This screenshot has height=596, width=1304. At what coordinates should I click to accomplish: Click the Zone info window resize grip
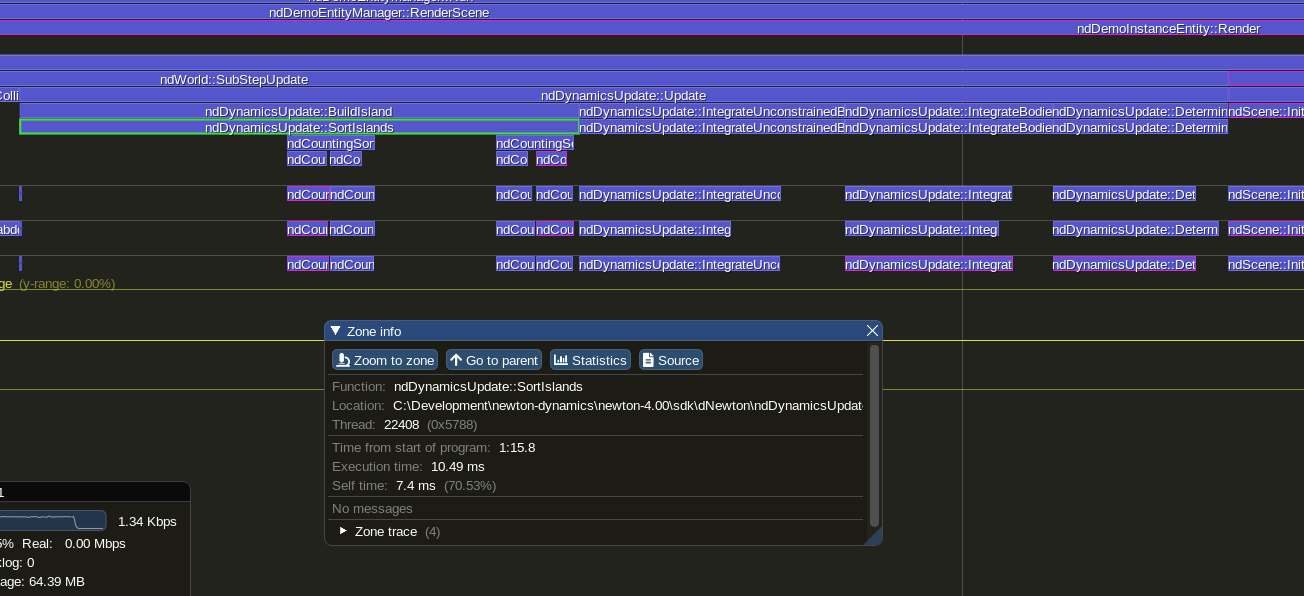tap(874, 538)
